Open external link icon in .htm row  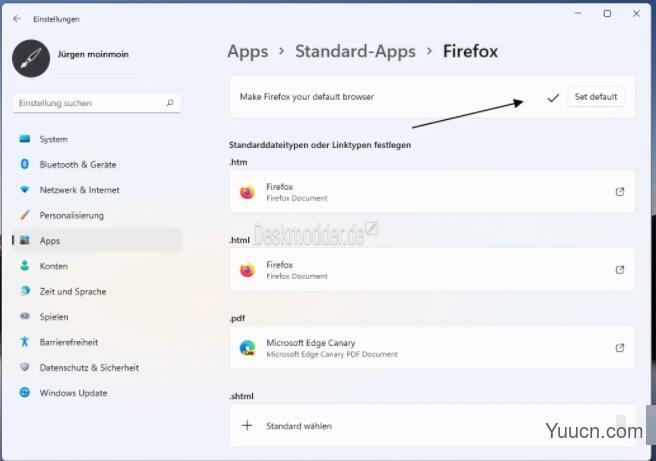pos(620,192)
